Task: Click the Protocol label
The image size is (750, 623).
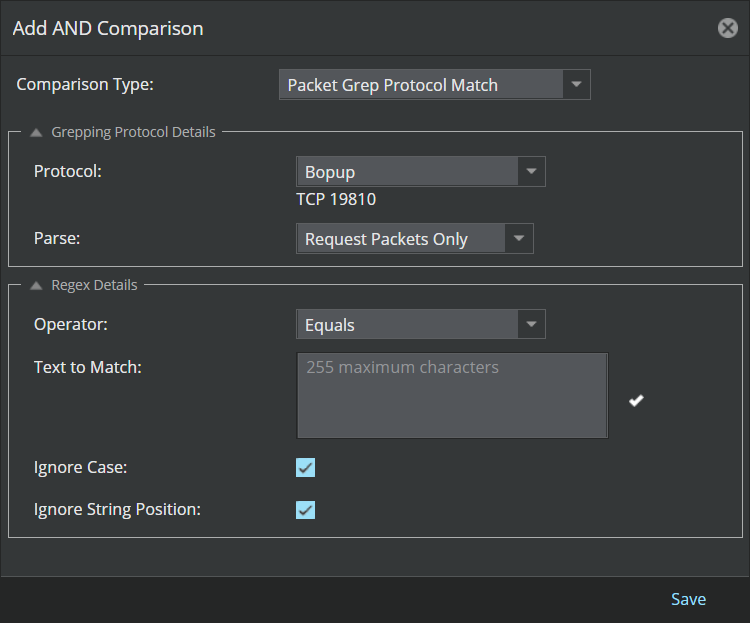Action: pyautogui.click(x=67, y=171)
